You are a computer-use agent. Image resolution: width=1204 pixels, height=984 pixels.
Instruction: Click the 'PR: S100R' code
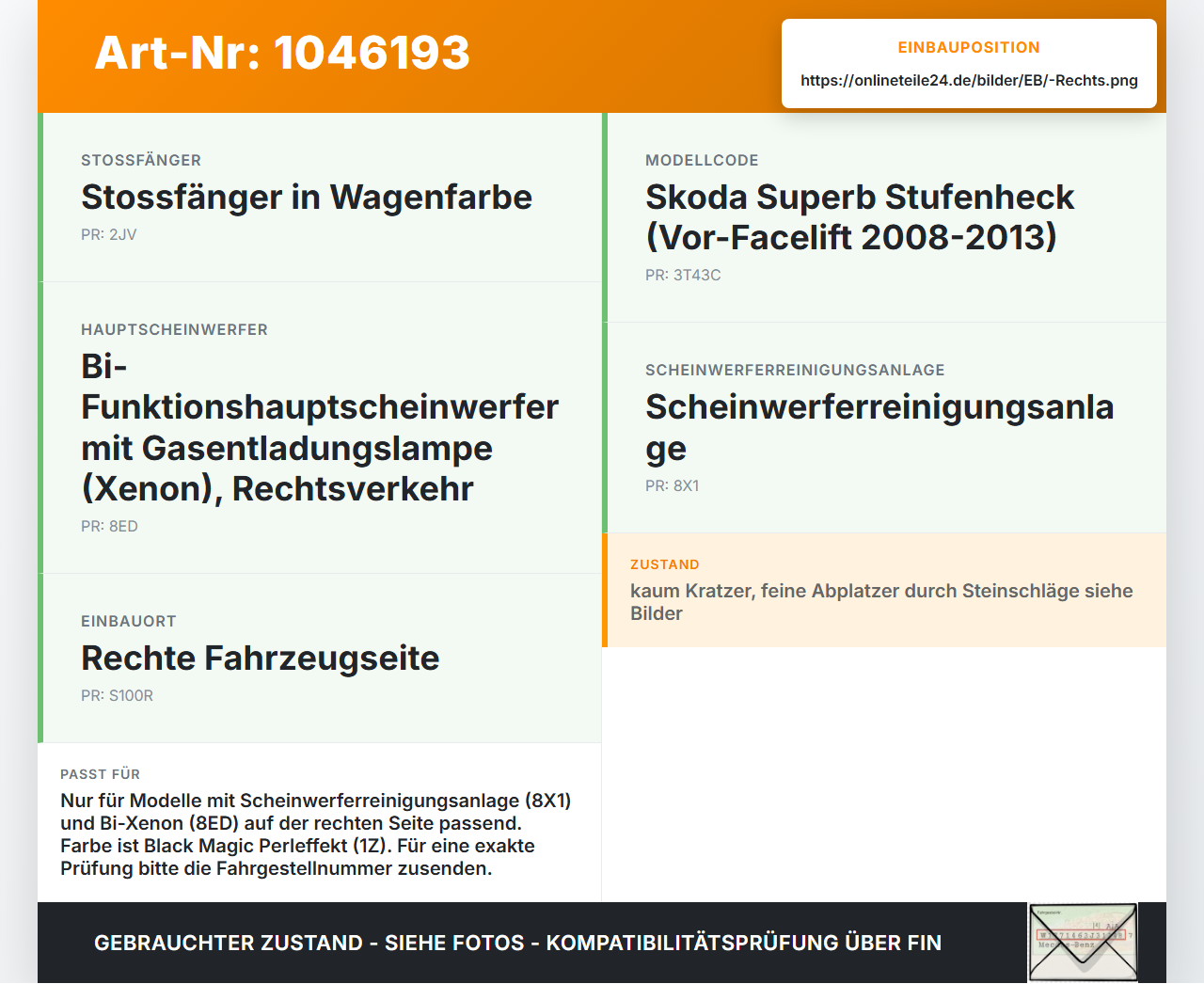click(117, 695)
